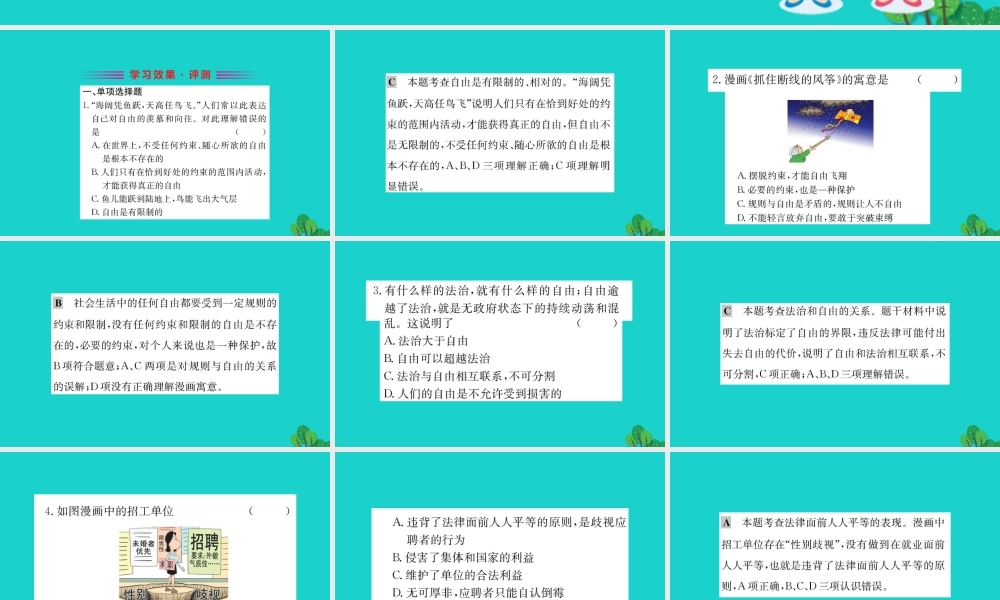Image resolution: width=1000 pixels, height=600 pixels.
Task: Open the slide explaining answer B about 规则的约束和限制
Action: (165, 344)
